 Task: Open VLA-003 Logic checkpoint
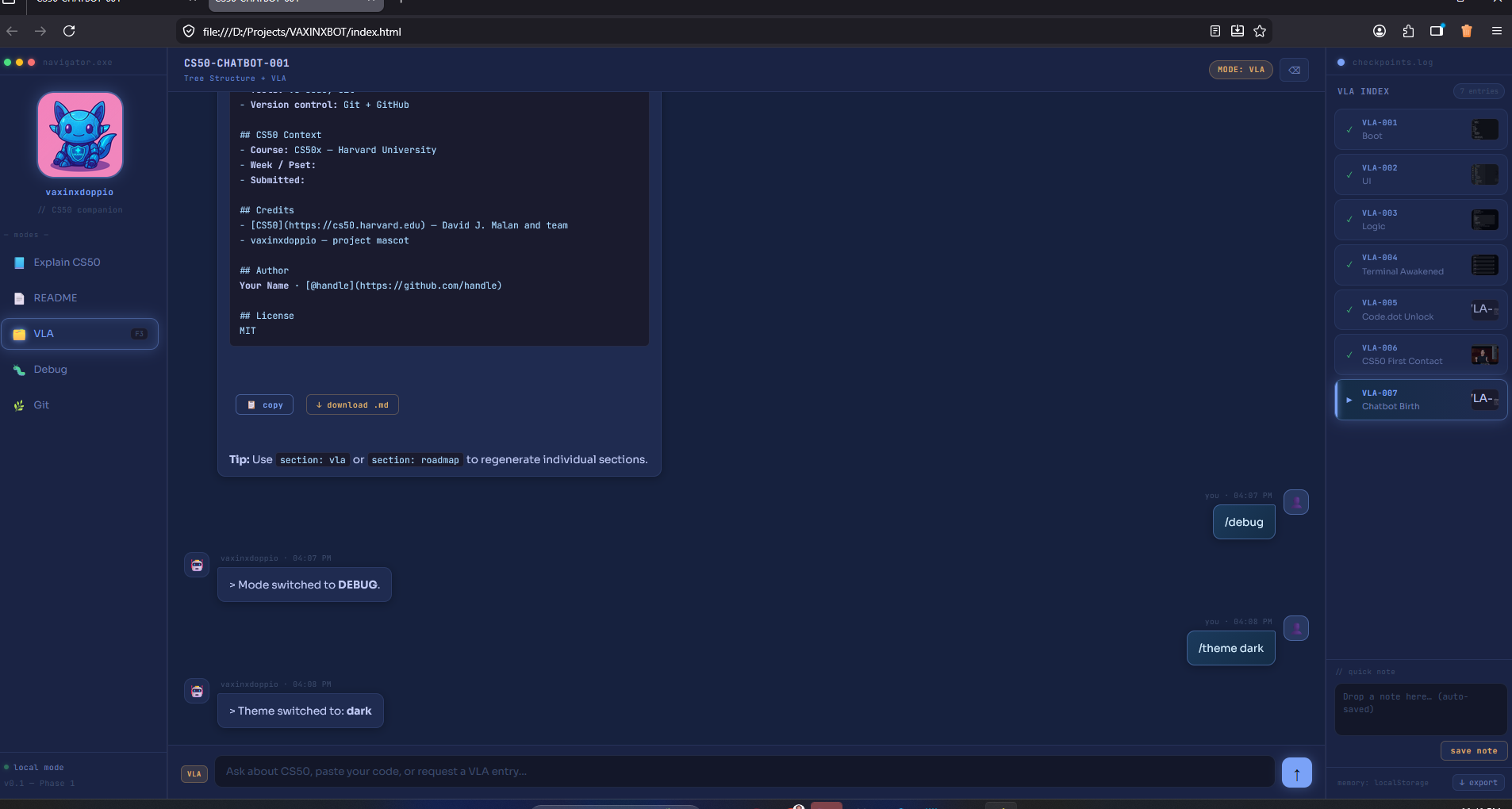pyautogui.click(x=1420, y=220)
